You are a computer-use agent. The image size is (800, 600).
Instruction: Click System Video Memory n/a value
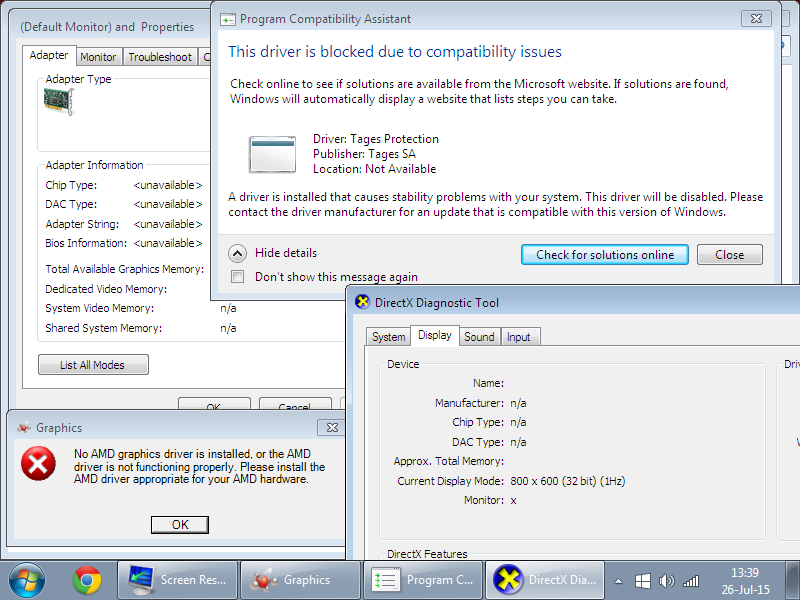click(228, 308)
